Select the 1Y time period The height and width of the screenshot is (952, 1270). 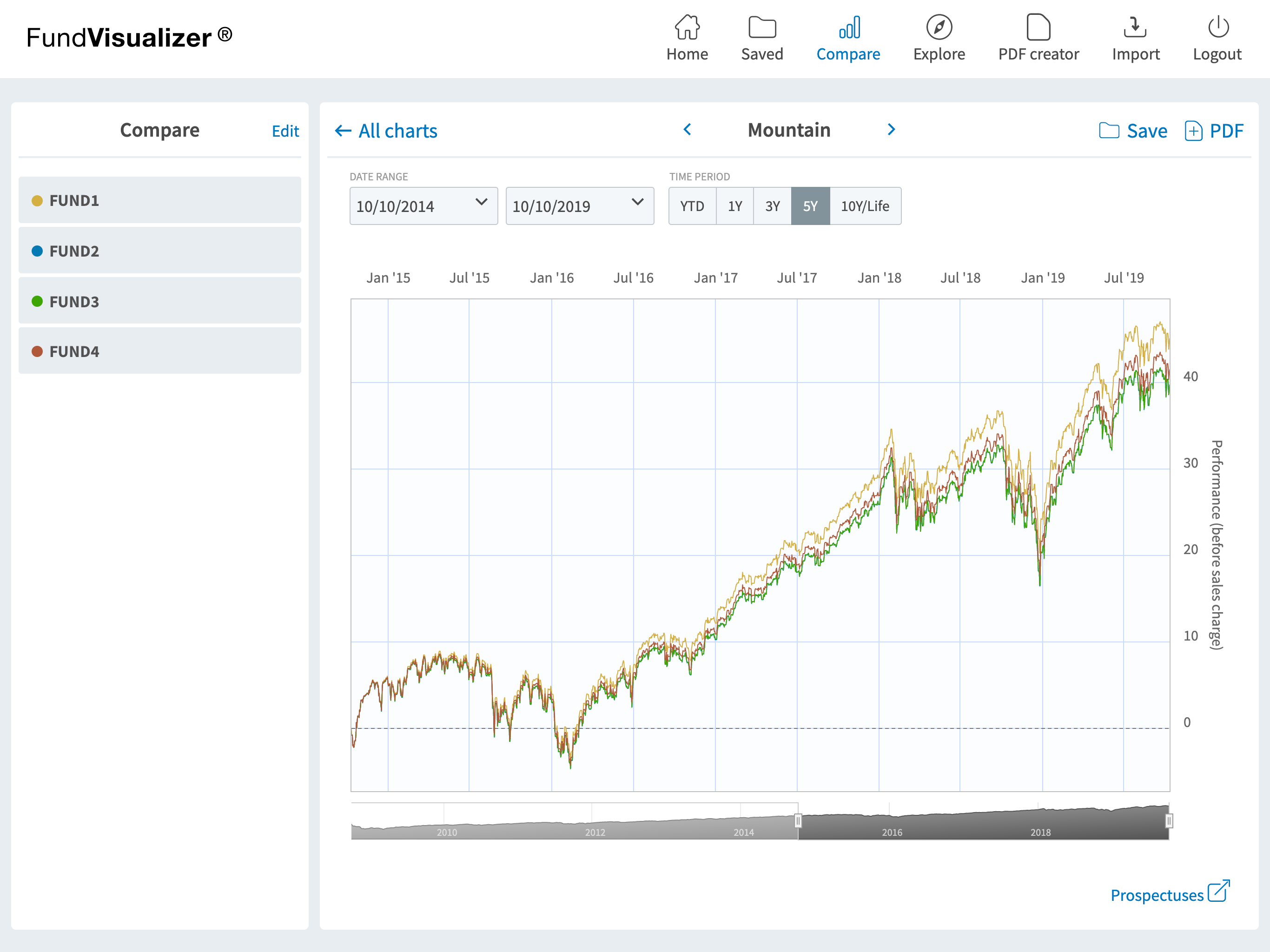point(735,206)
